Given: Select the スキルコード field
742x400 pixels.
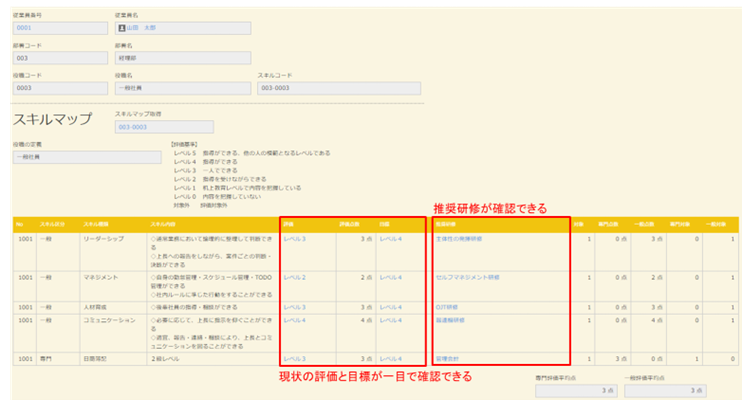Looking at the screenshot, I should pyautogui.click(x=339, y=88).
